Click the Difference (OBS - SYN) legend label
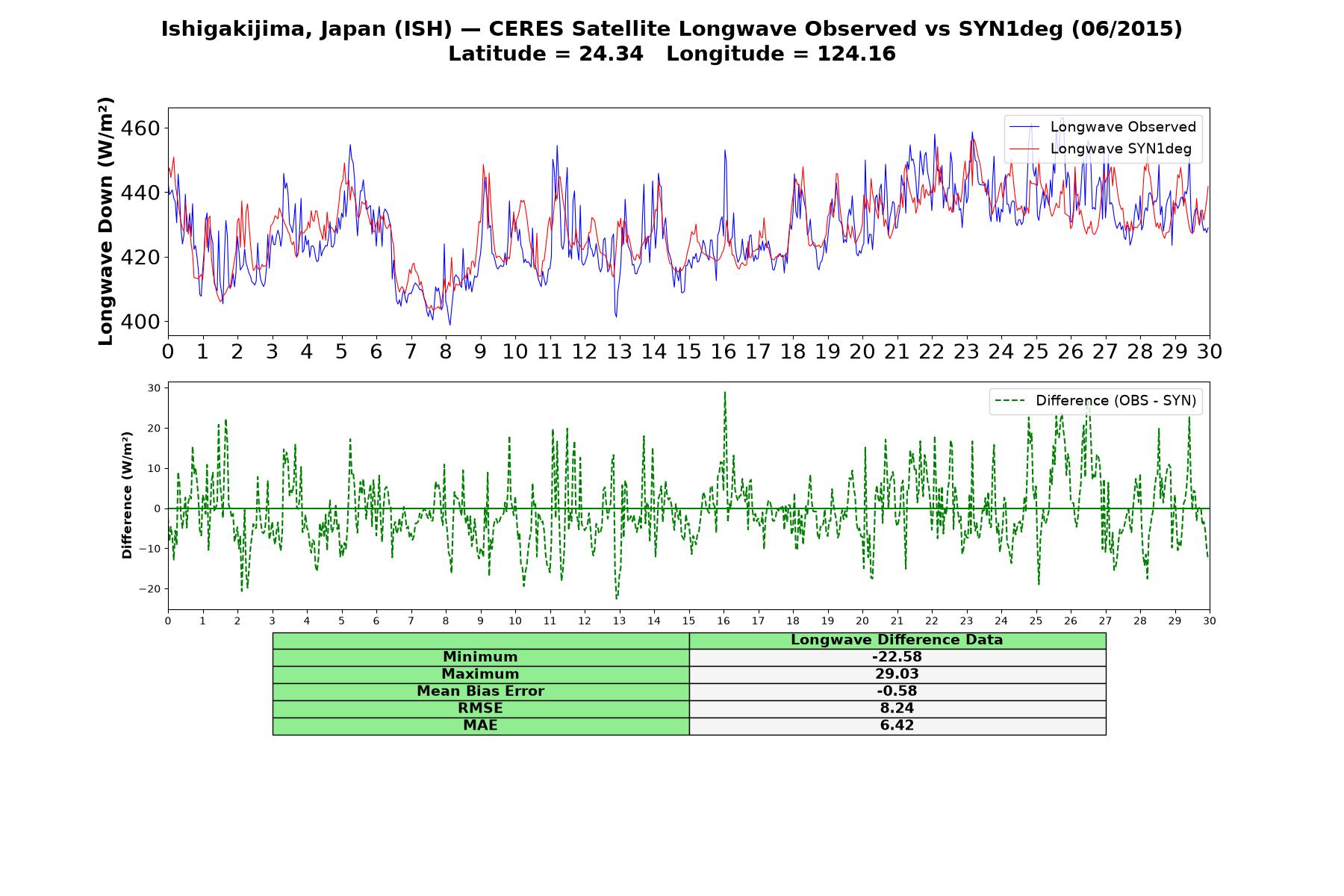The width and height of the screenshot is (1344, 896). pyautogui.click(x=1116, y=401)
